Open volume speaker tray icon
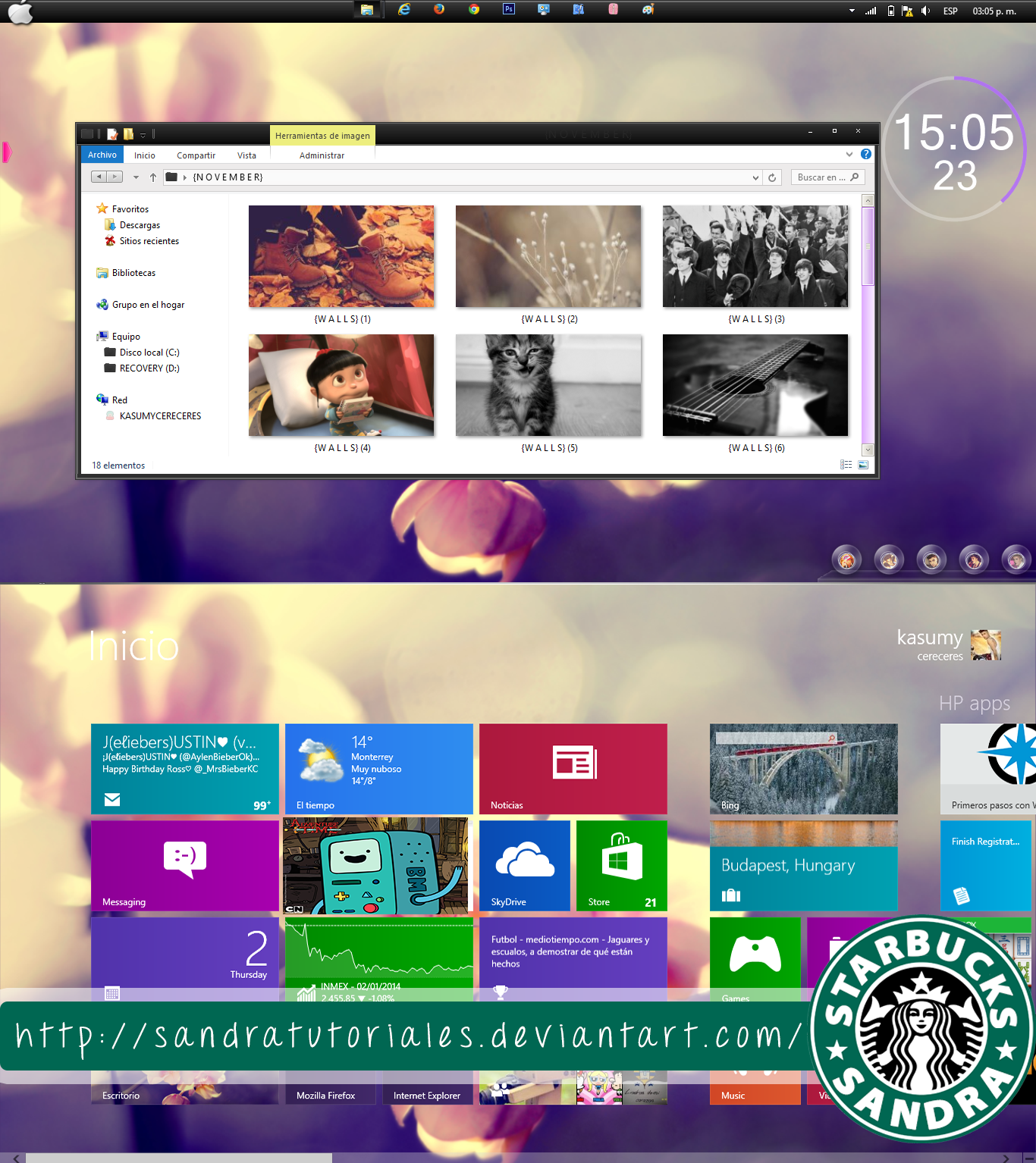Image resolution: width=1036 pixels, height=1163 pixels. pyautogui.click(x=925, y=11)
